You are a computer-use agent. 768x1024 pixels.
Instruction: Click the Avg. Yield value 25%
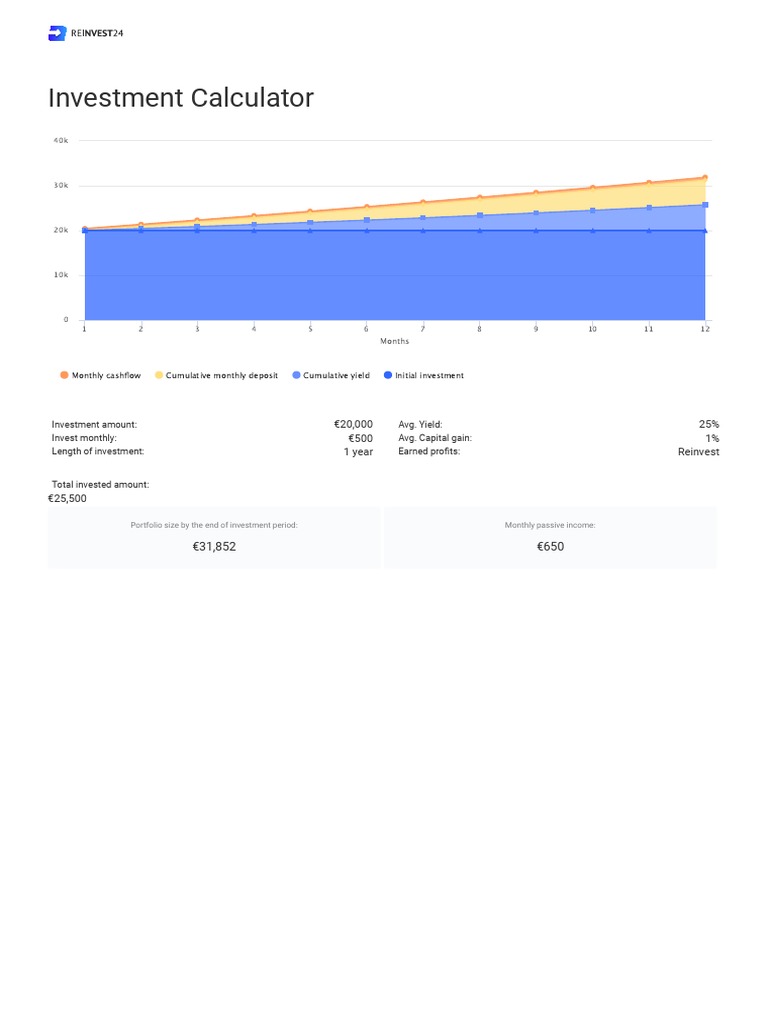pos(708,424)
